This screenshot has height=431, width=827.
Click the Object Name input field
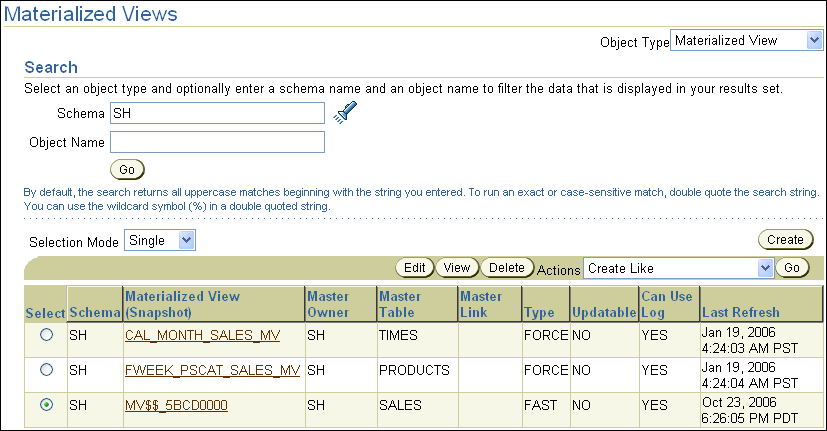tap(216, 142)
